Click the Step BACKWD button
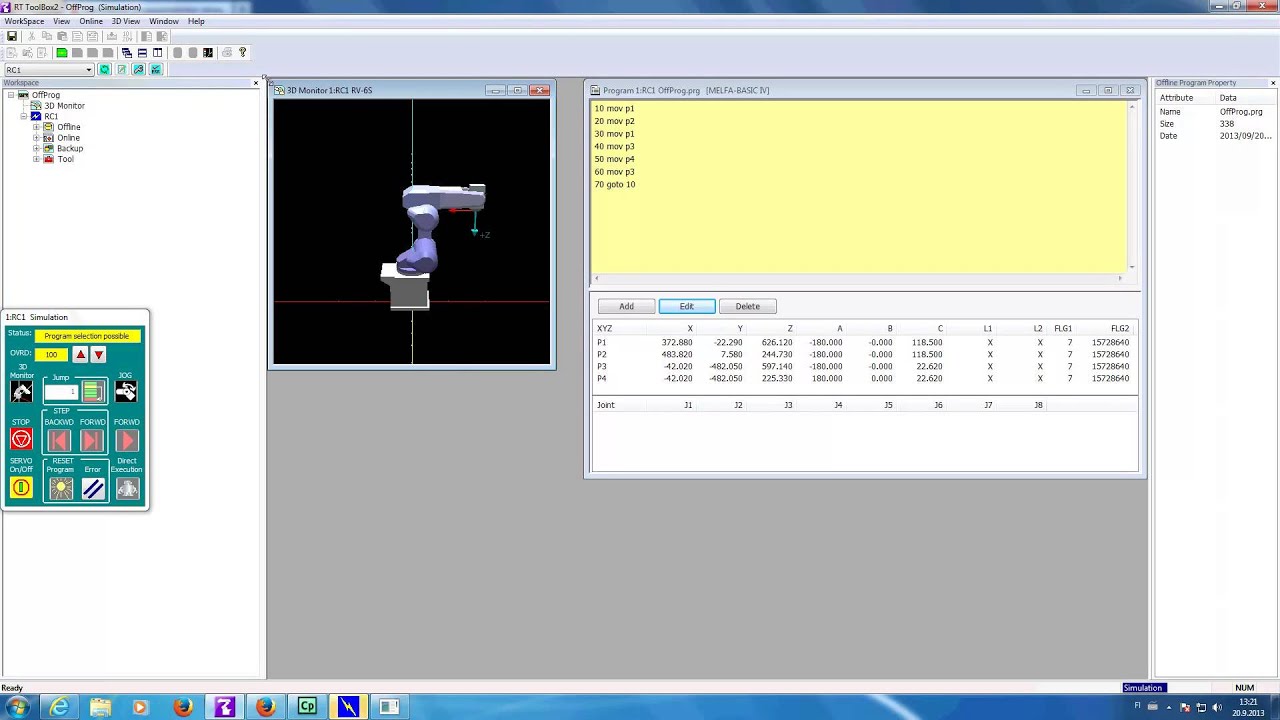Screen dimensions: 1280x720 [x=59, y=440]
